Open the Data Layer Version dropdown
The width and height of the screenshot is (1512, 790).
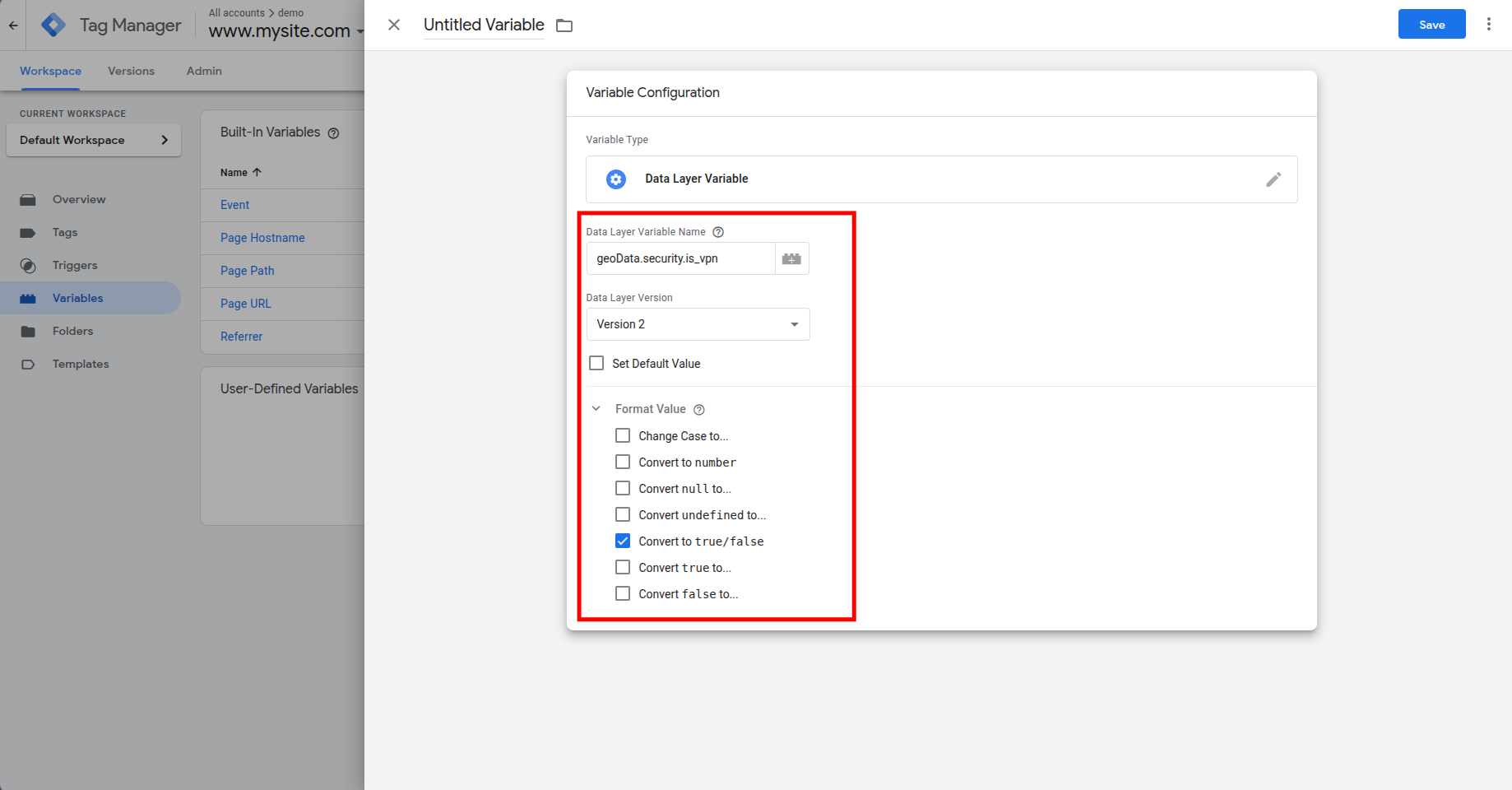point(698,324)
